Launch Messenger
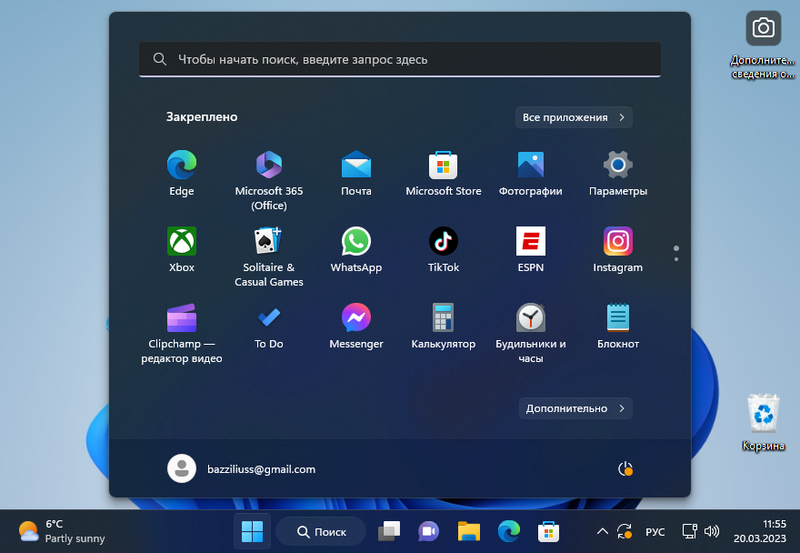The width and height of the screenshot is (800, 553). click(x=356, y=326)
